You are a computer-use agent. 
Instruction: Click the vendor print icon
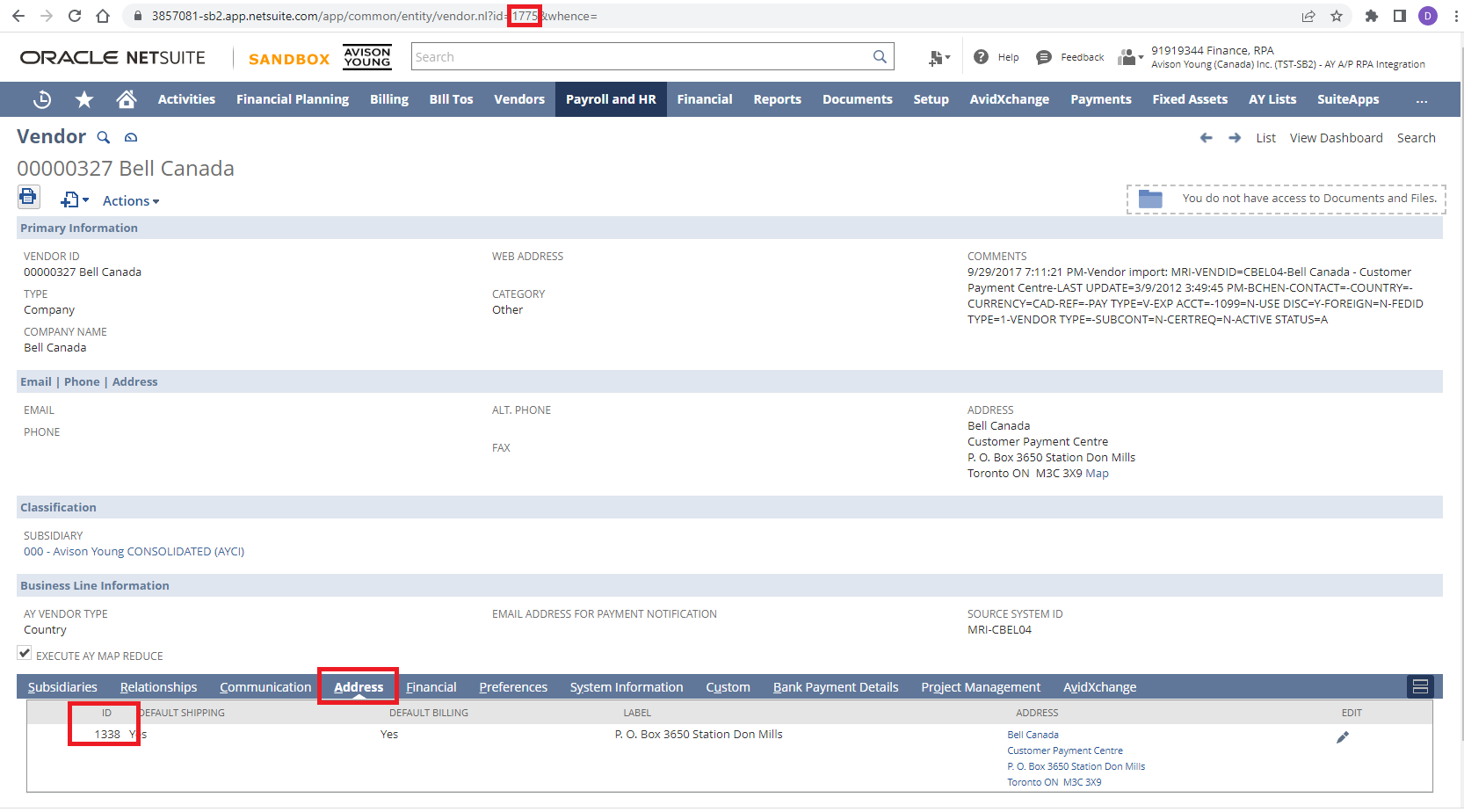coord(28,197)
